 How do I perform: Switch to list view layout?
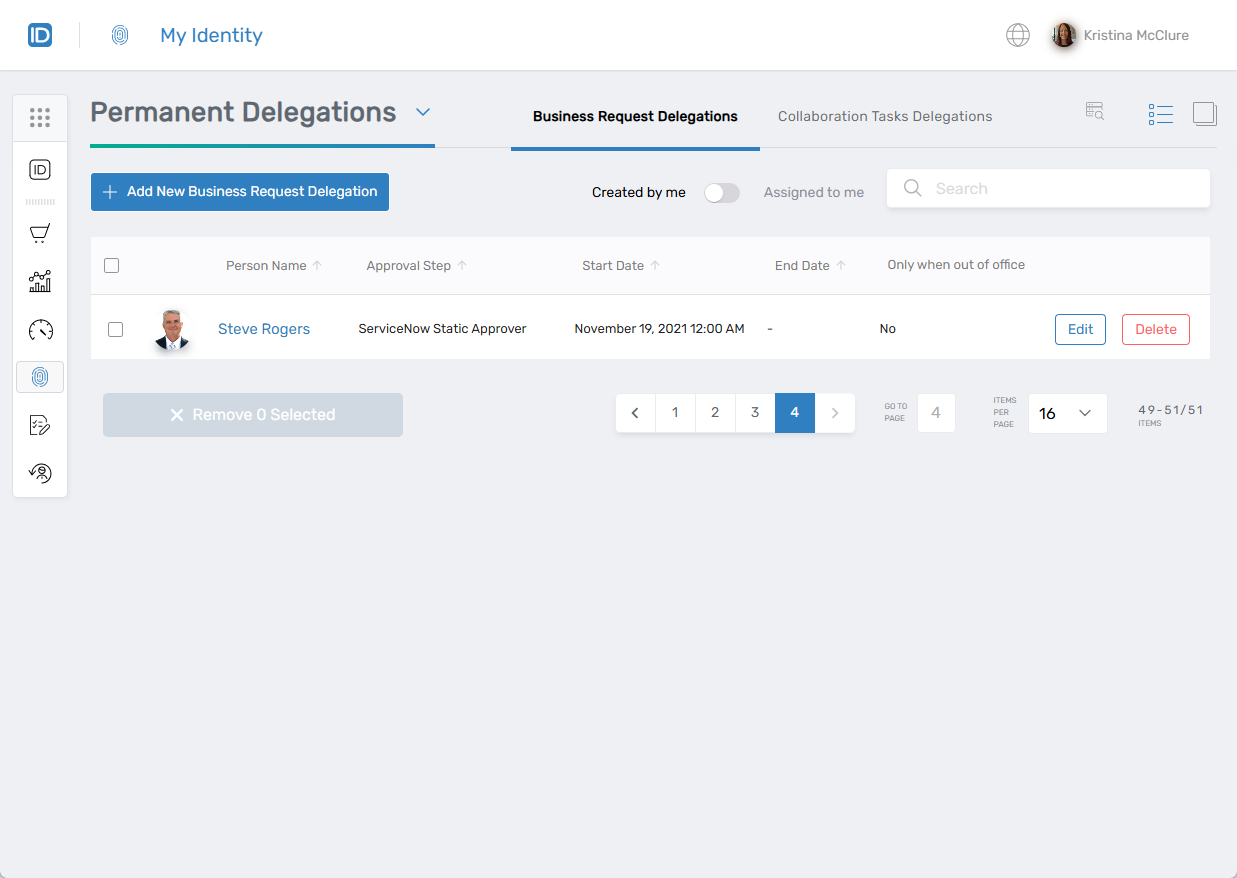click(1160, 113)
